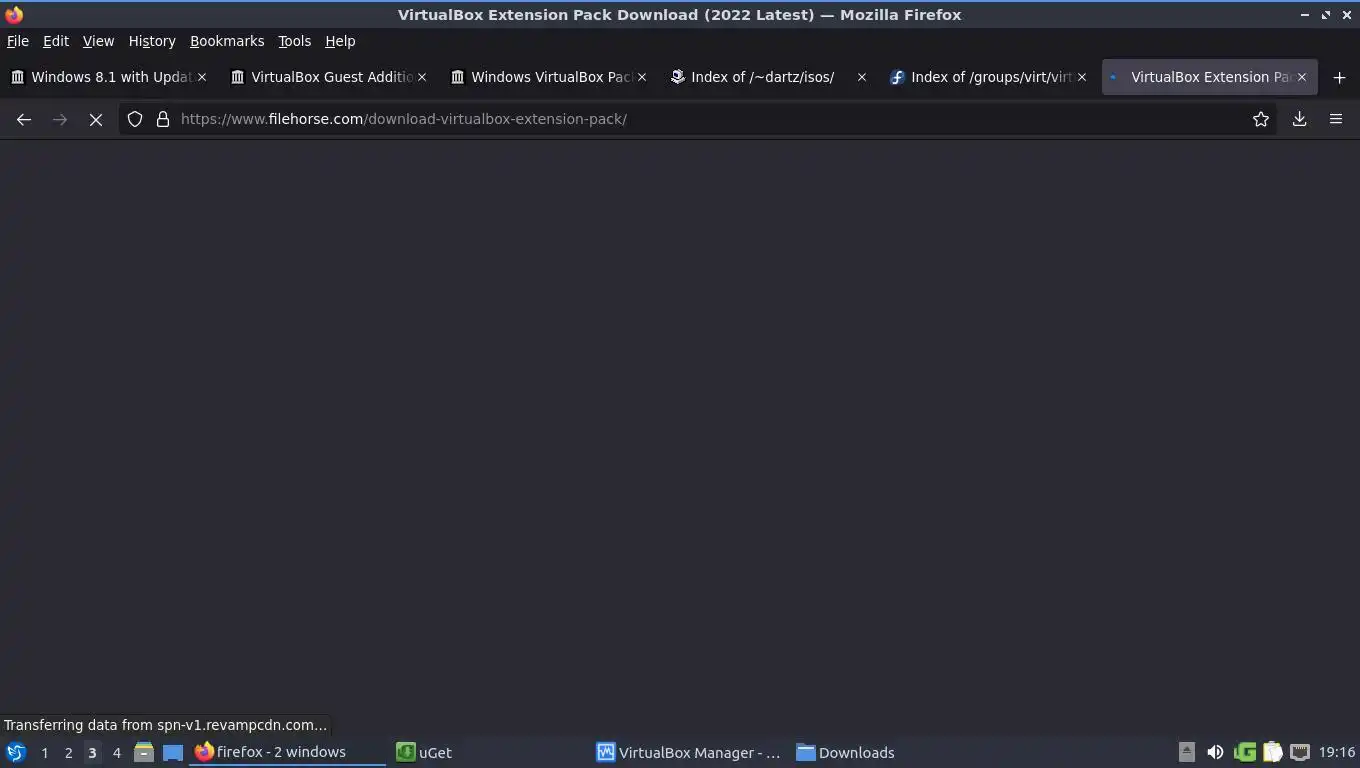Viewport: 1360px width, 768px height.
Task: Close the VirtualBox Guest Additions tab
Action: click(422, 77)
